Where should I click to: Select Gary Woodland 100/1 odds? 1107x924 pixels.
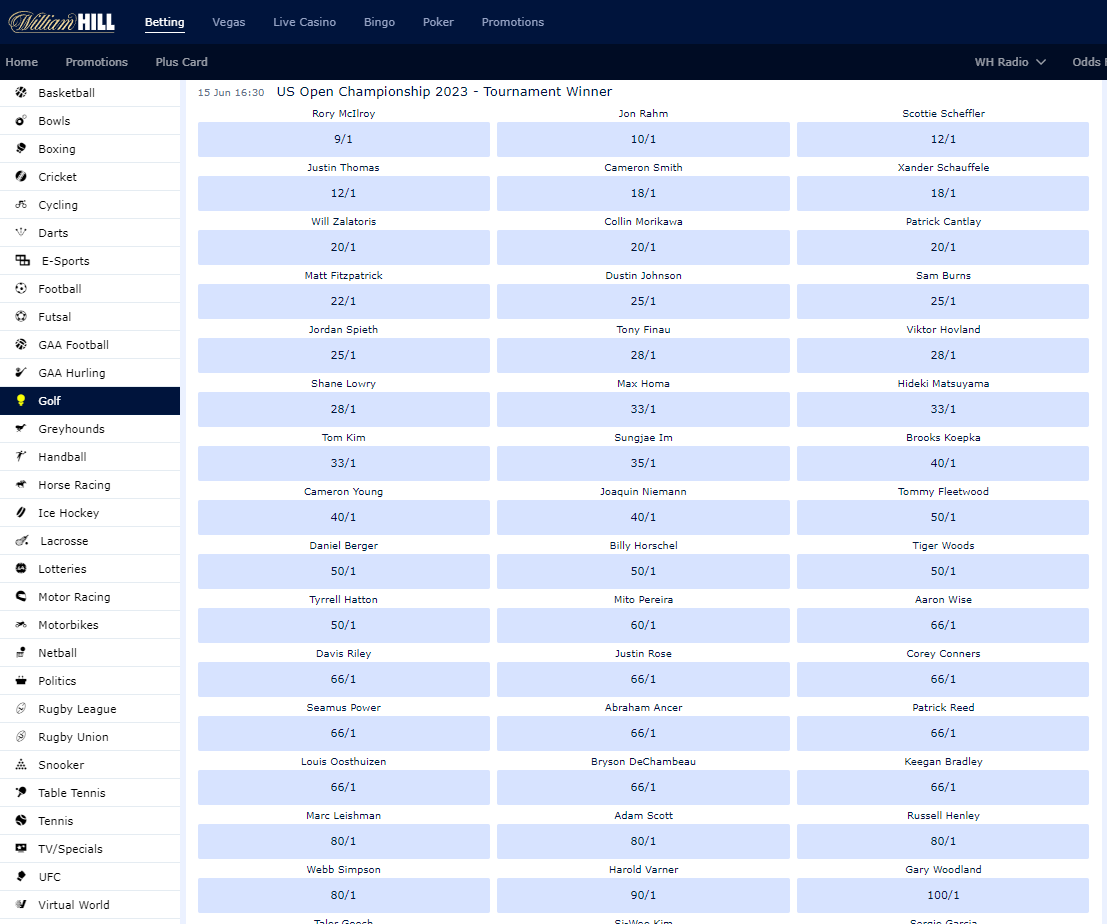pos(943,895)
